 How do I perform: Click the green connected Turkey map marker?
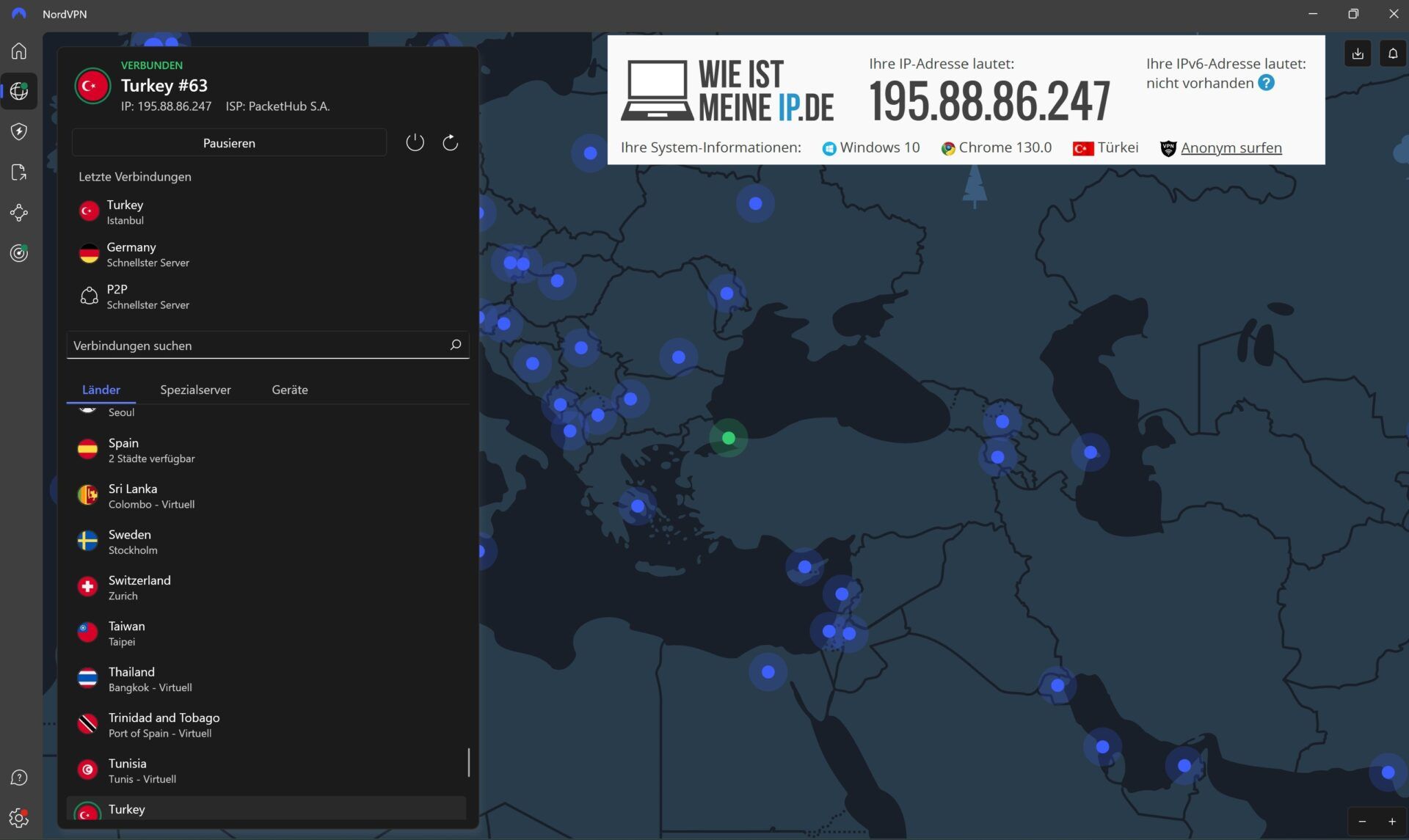(728, 438)
